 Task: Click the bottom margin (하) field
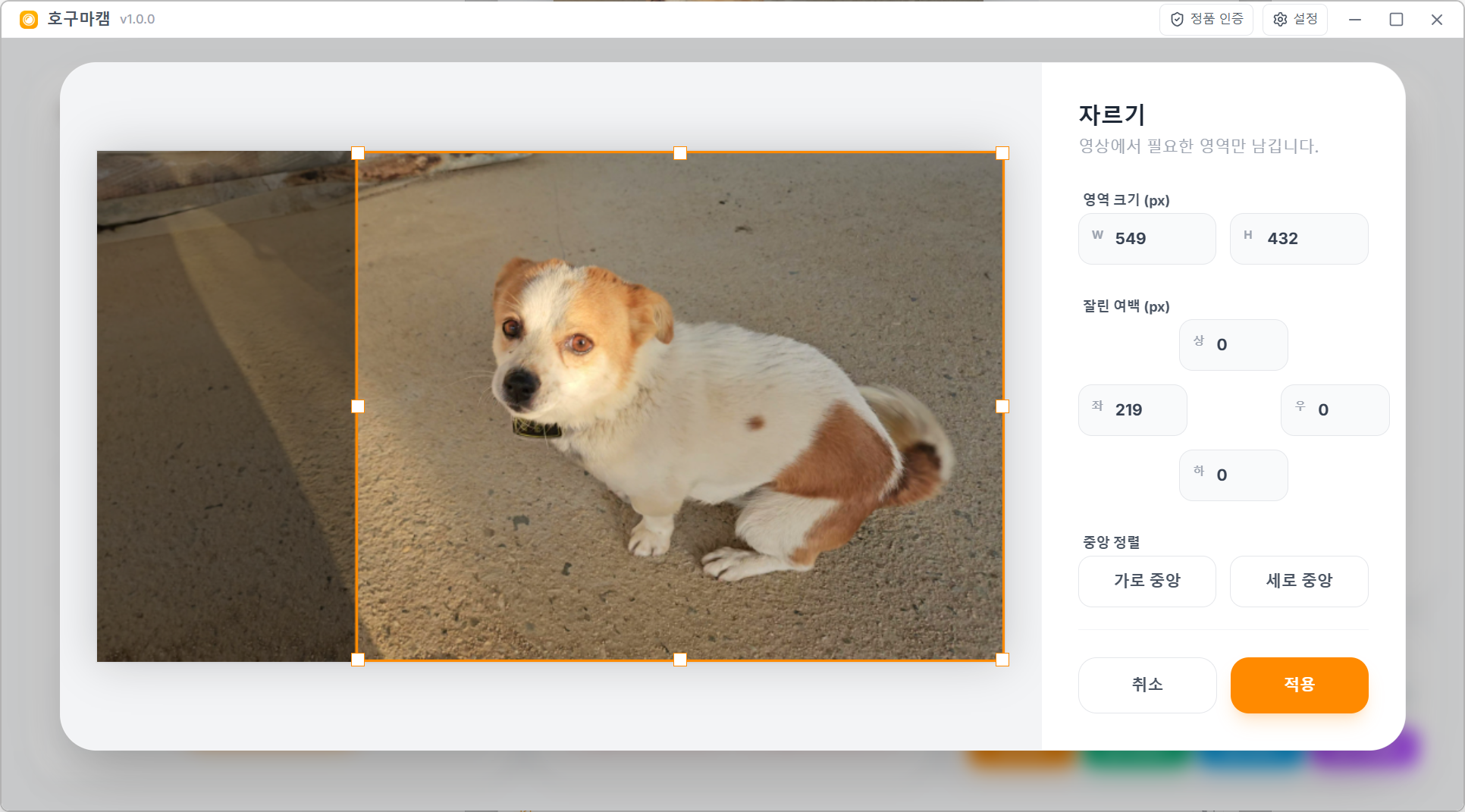pos(1234,475)
